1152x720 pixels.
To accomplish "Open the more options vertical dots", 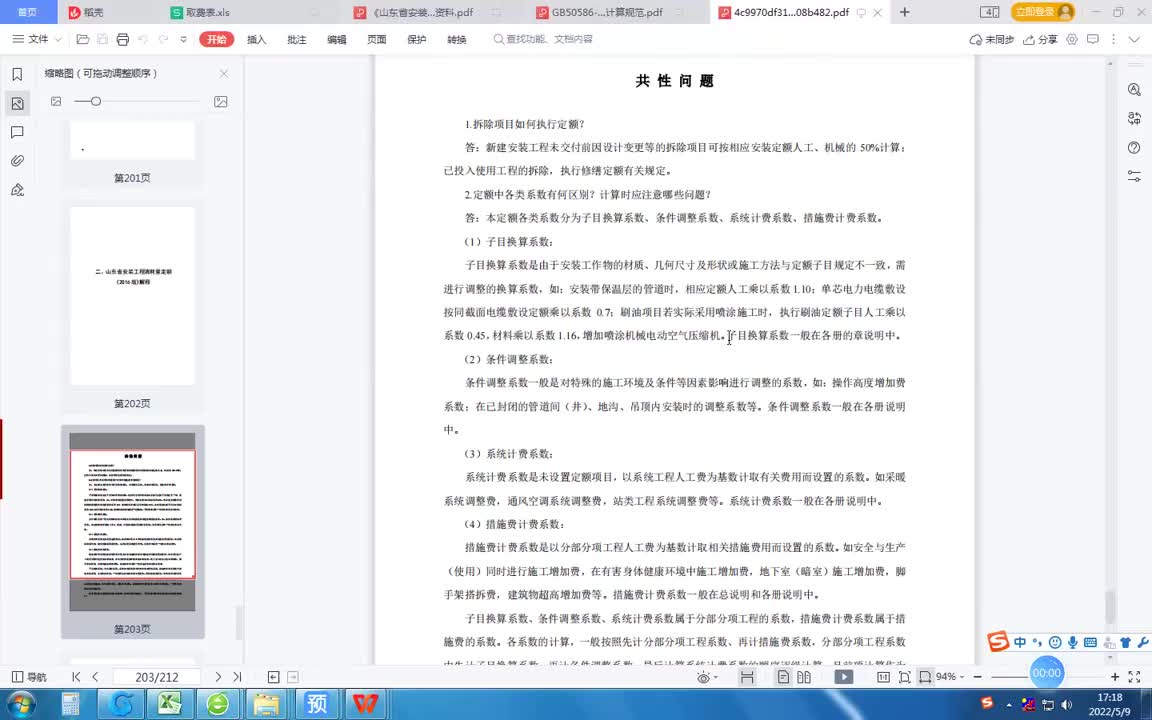I will coord(1114,39).
